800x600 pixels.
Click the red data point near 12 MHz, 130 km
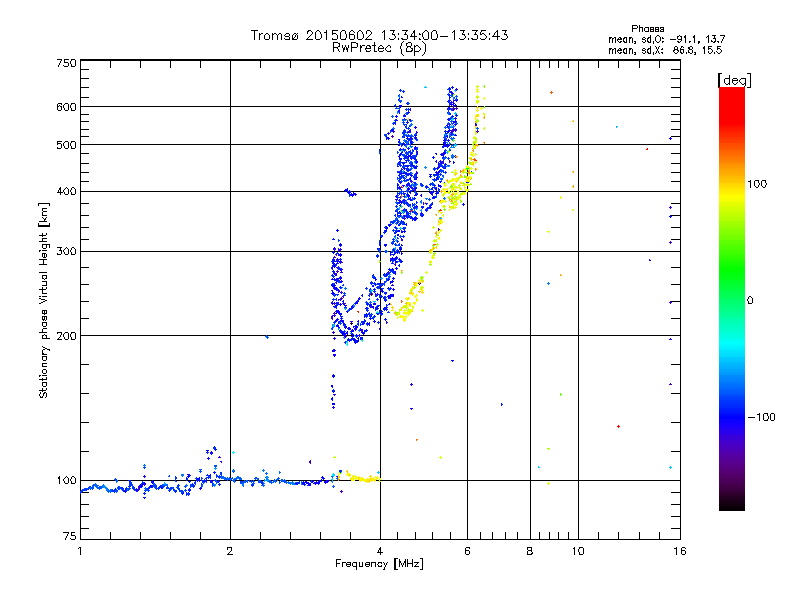click(618, 427)
